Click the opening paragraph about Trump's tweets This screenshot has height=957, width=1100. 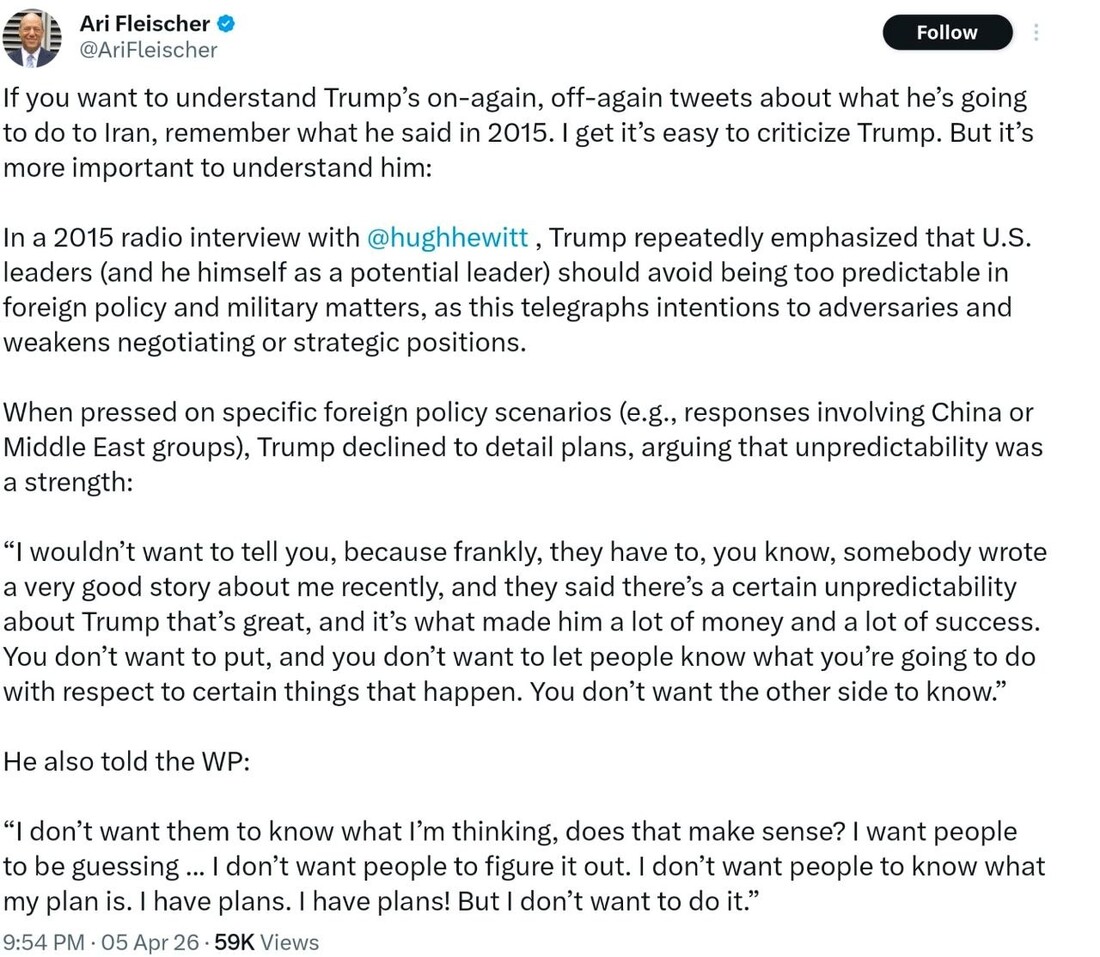pyautogui.click(x=500, y=99)
